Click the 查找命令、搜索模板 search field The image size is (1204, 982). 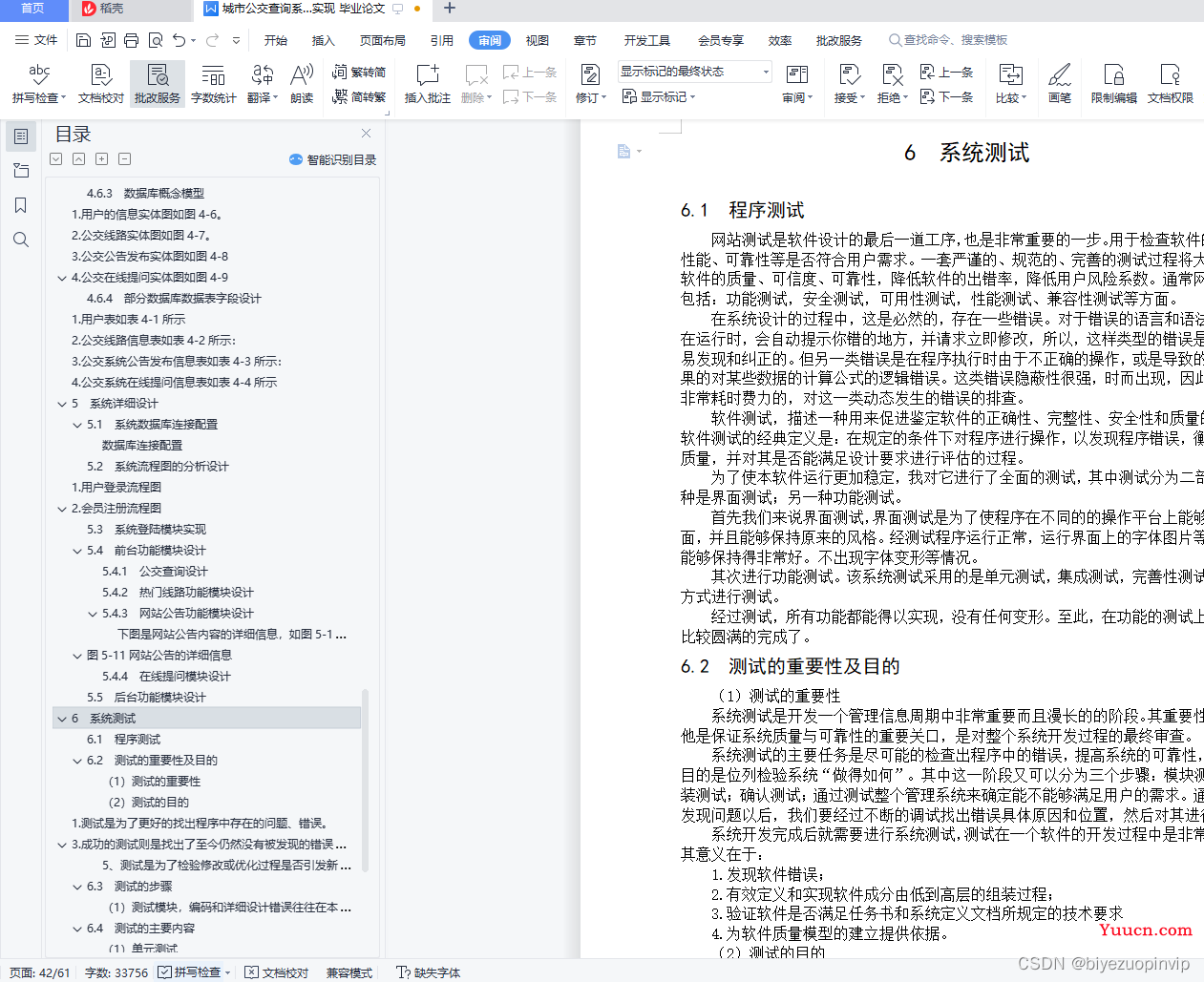tap(948, 40)
